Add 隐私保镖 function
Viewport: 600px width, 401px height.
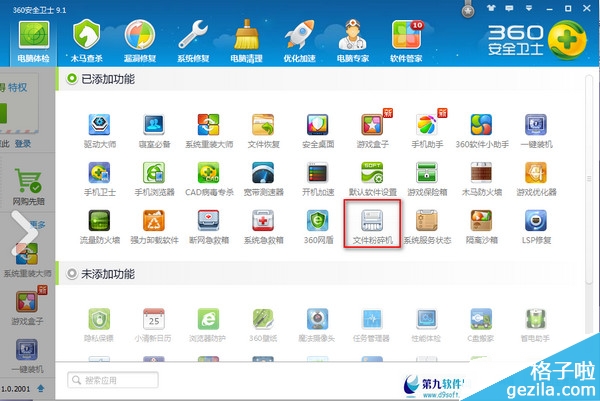tap(99, 325)
